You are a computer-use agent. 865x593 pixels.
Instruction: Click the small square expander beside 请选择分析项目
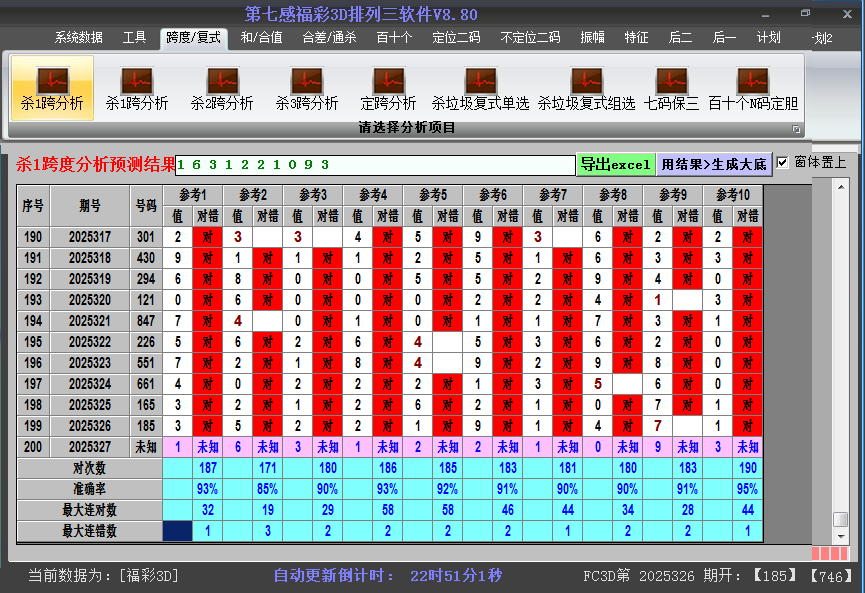(796, 128)
